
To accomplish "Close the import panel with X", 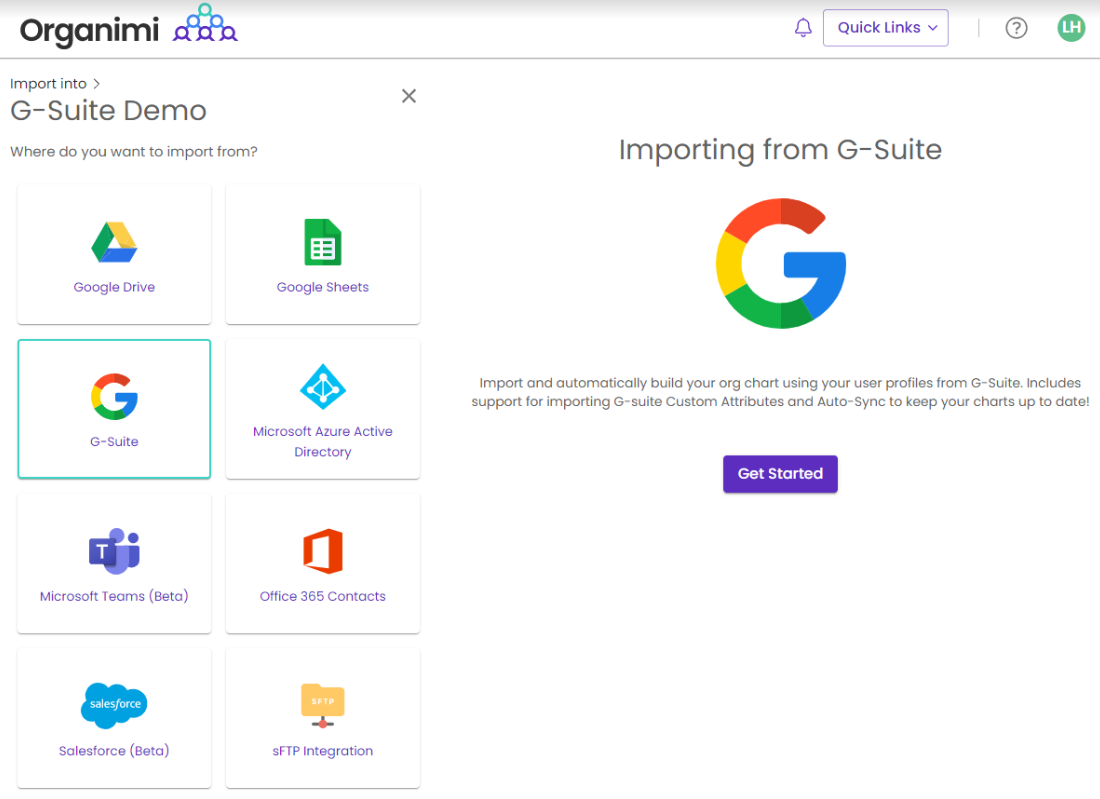I will [408, 96].
